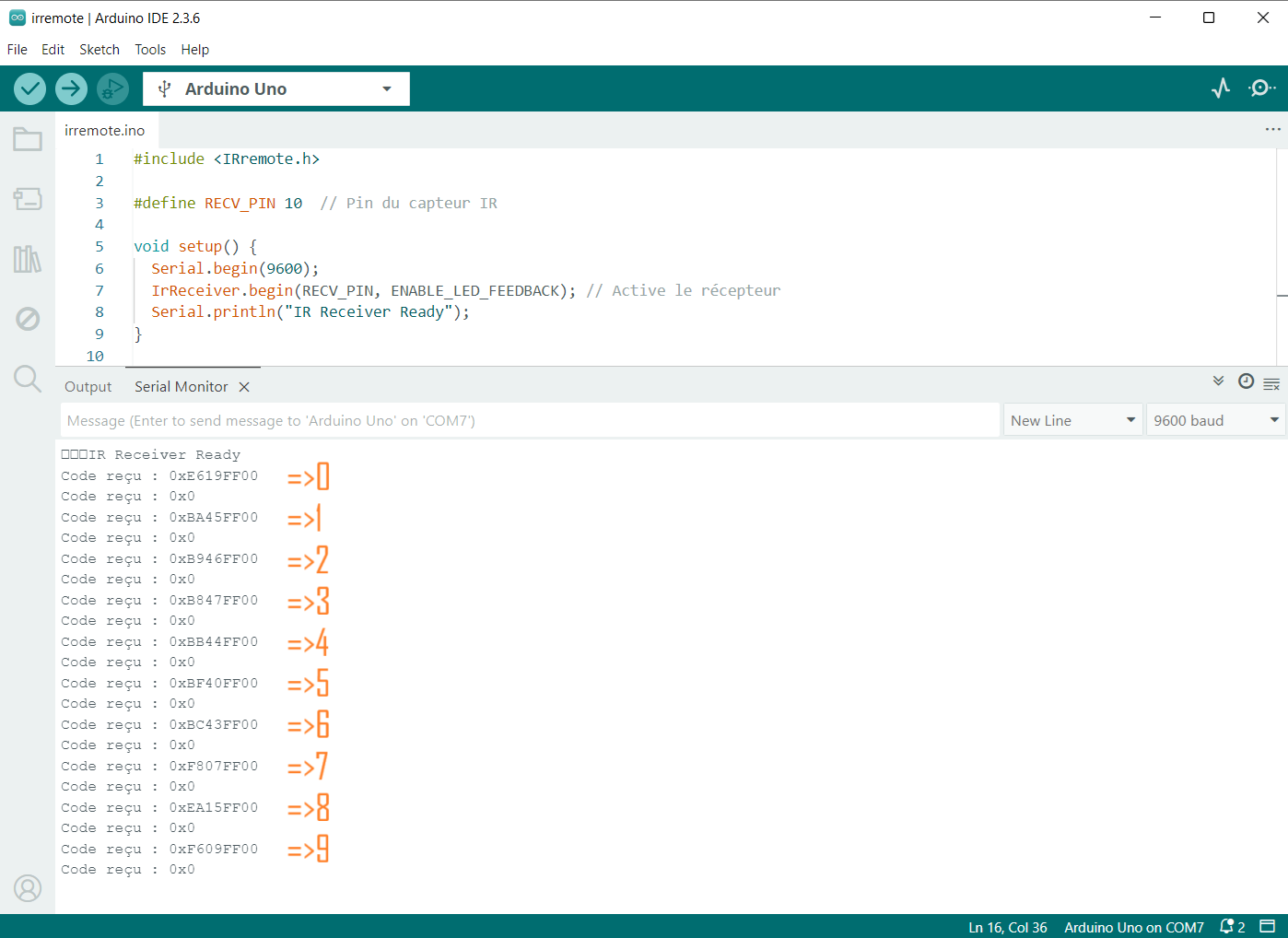Click line number 5 in the gutter
1288x938 pixels.
tap(100, 246)
